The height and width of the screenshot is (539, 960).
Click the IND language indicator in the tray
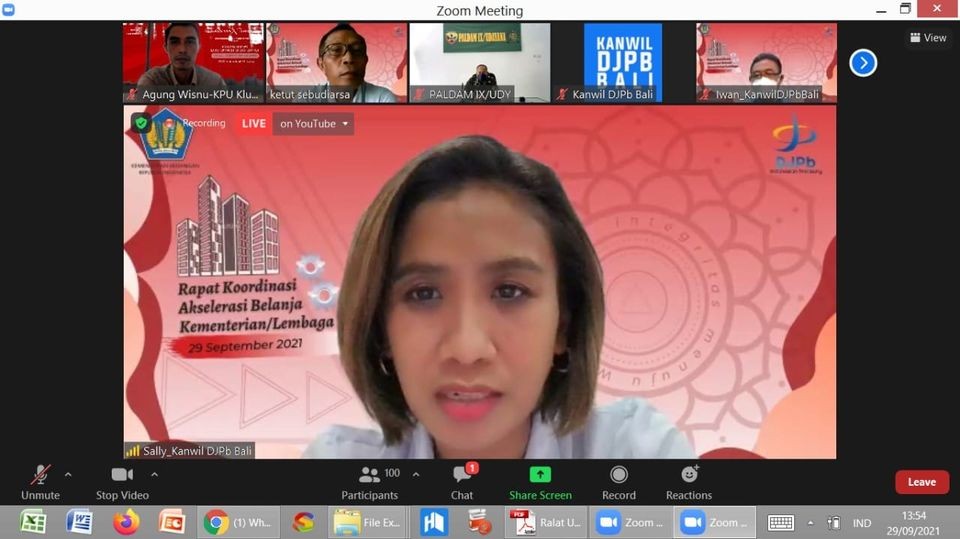point(861,523)
